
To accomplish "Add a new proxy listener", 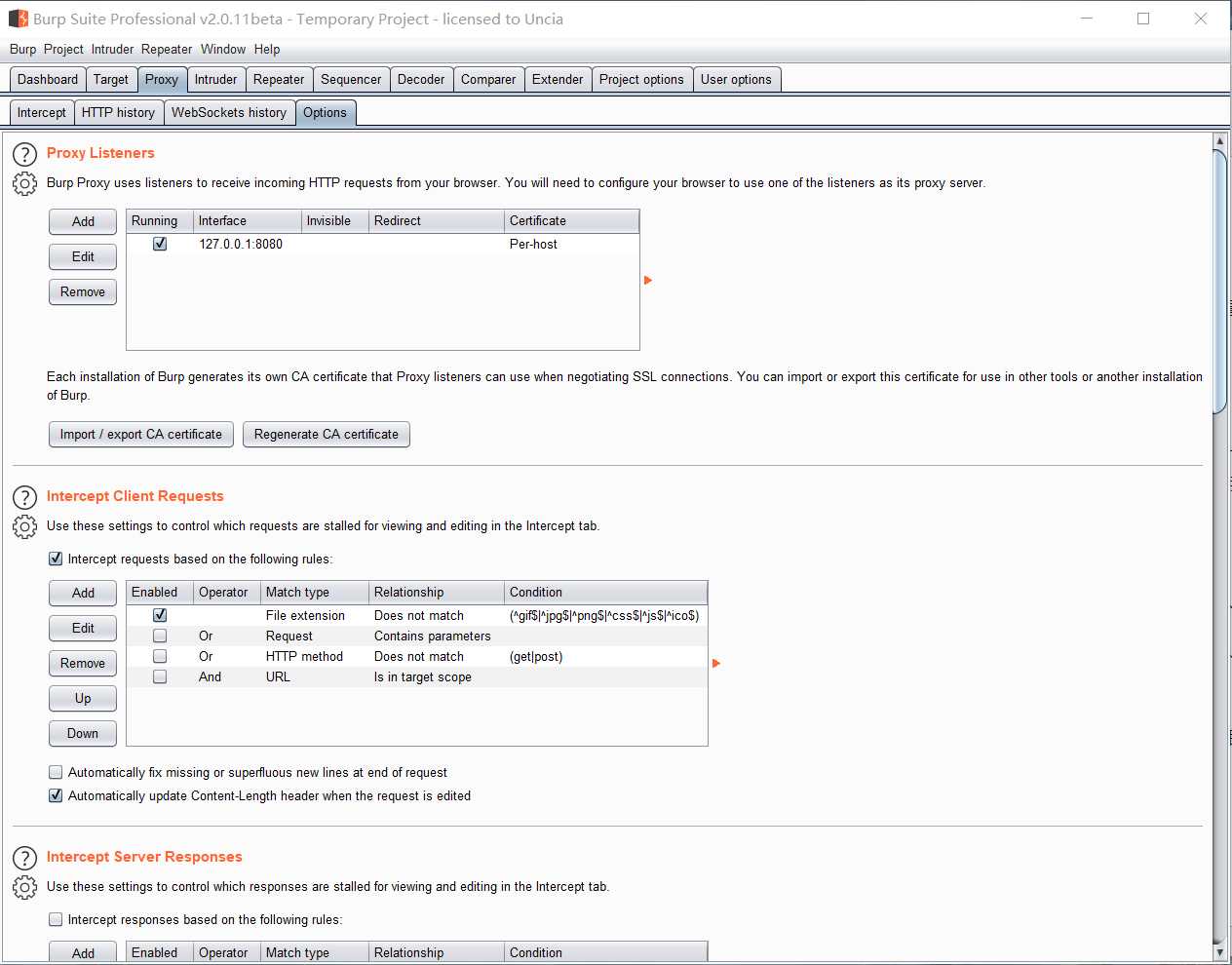I will coord(83,221).
